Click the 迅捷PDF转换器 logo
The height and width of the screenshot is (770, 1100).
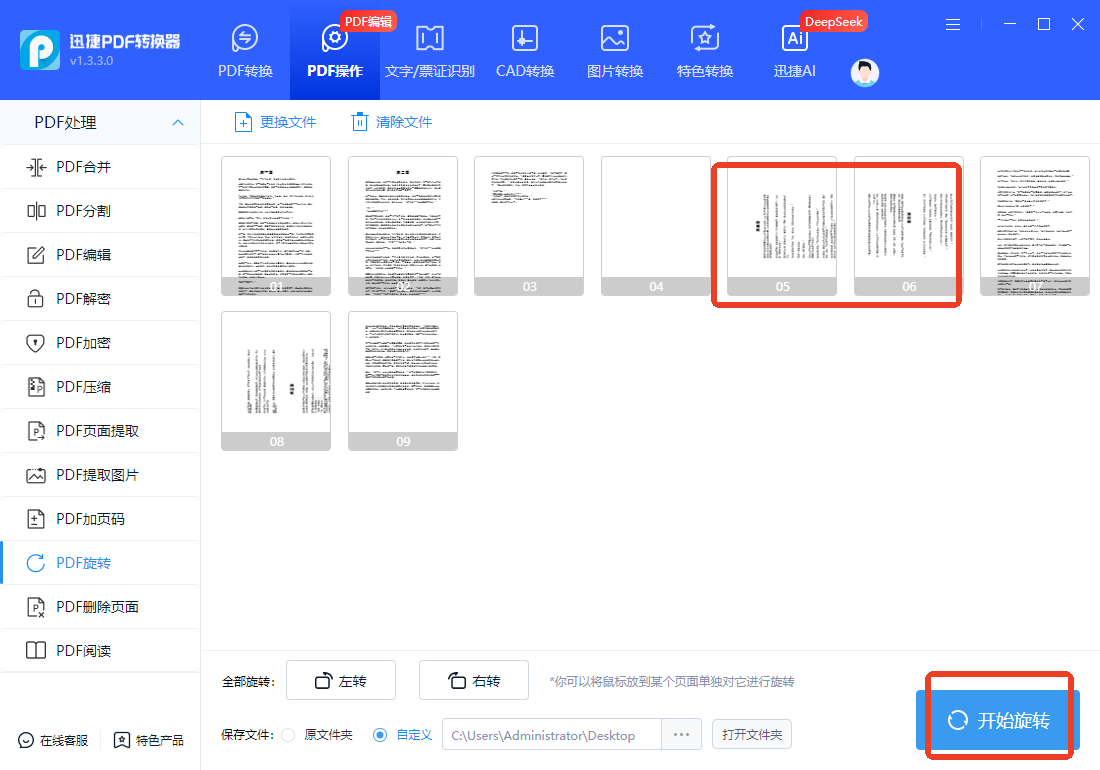tap(100, 49)
